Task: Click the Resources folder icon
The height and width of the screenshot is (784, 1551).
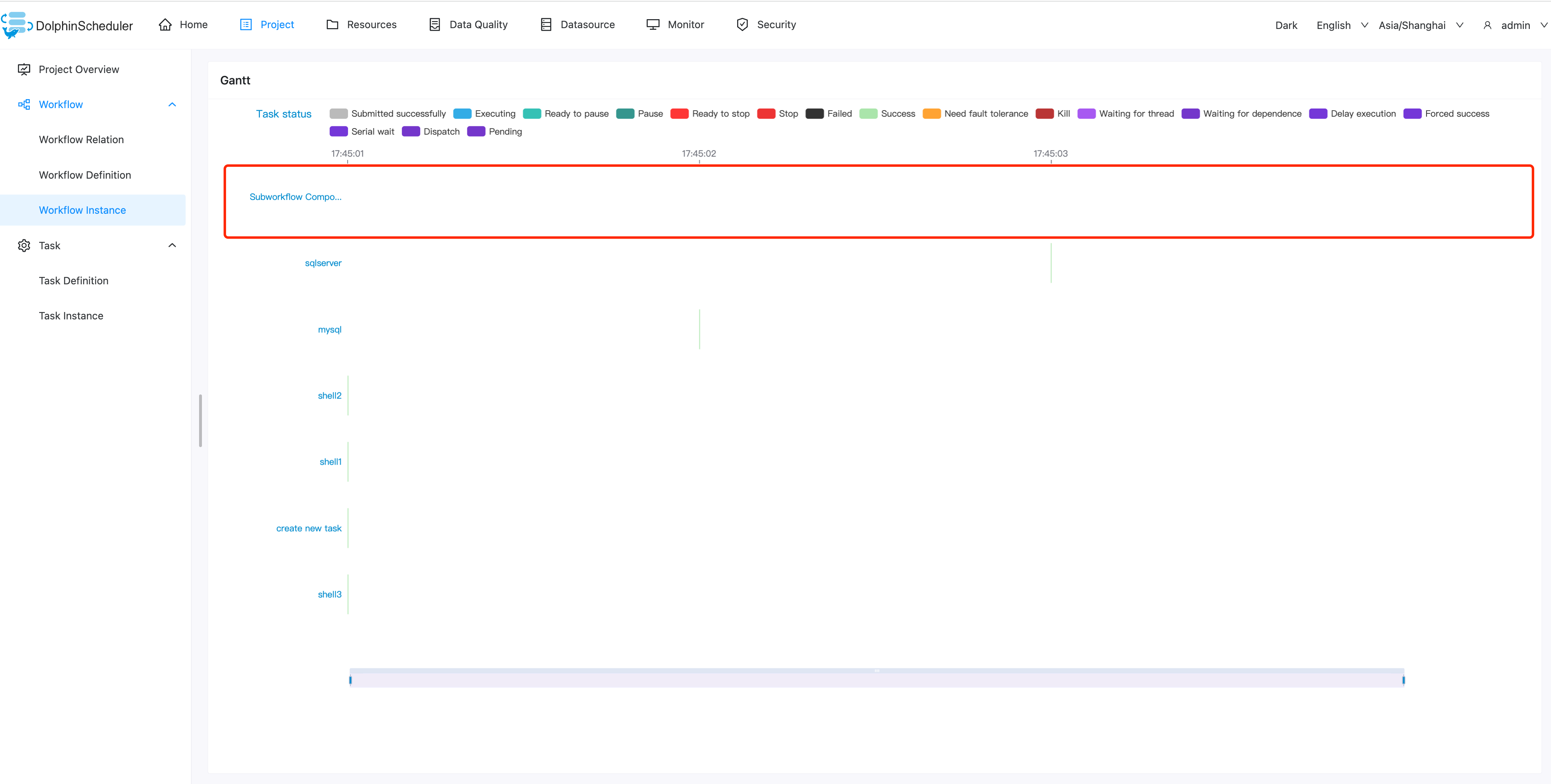Action: (332, 25)
